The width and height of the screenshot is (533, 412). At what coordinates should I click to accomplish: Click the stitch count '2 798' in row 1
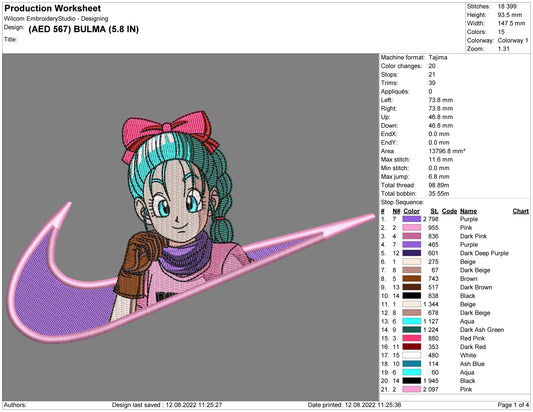coord(431,219)
